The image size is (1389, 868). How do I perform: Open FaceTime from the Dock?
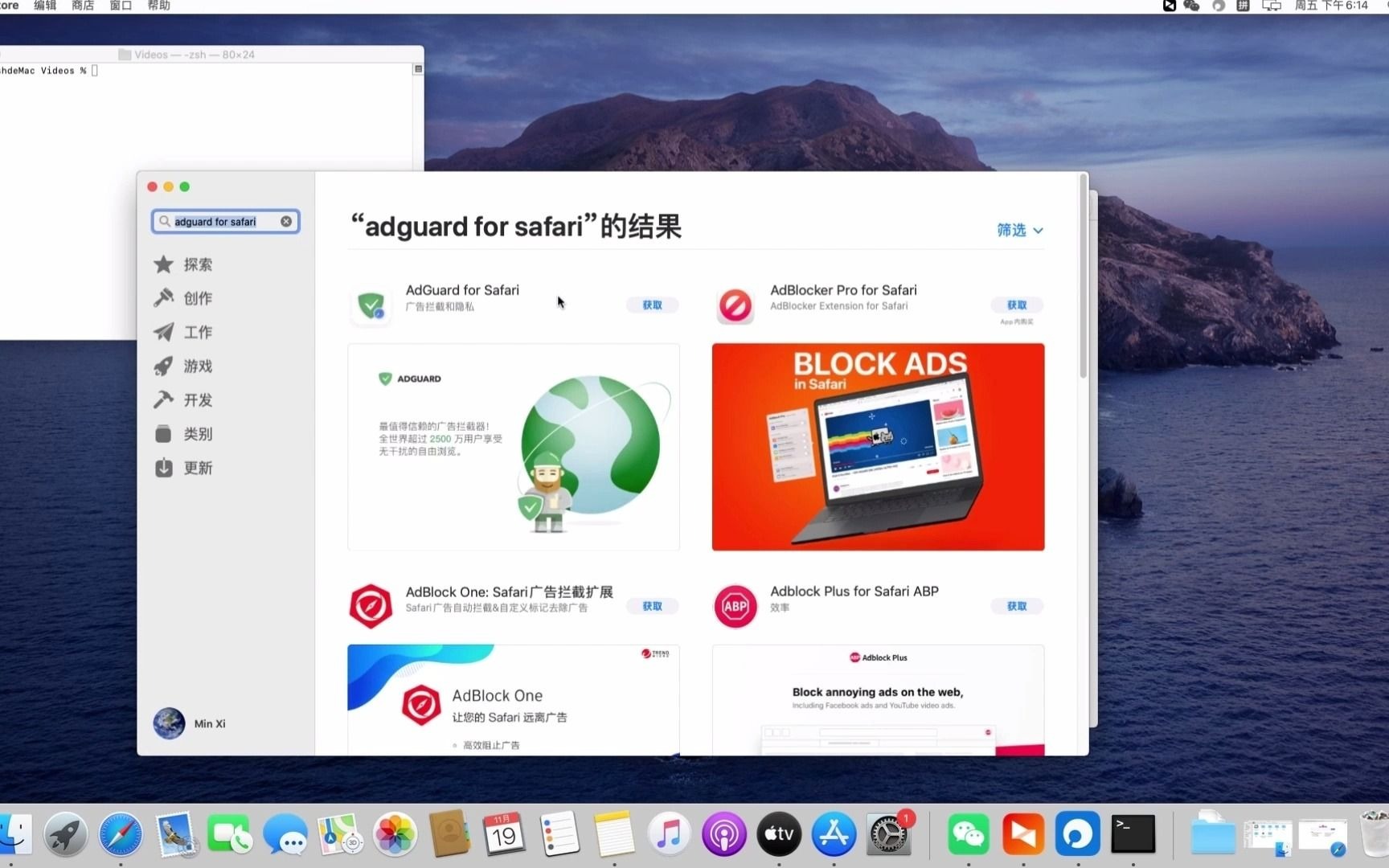230,834
